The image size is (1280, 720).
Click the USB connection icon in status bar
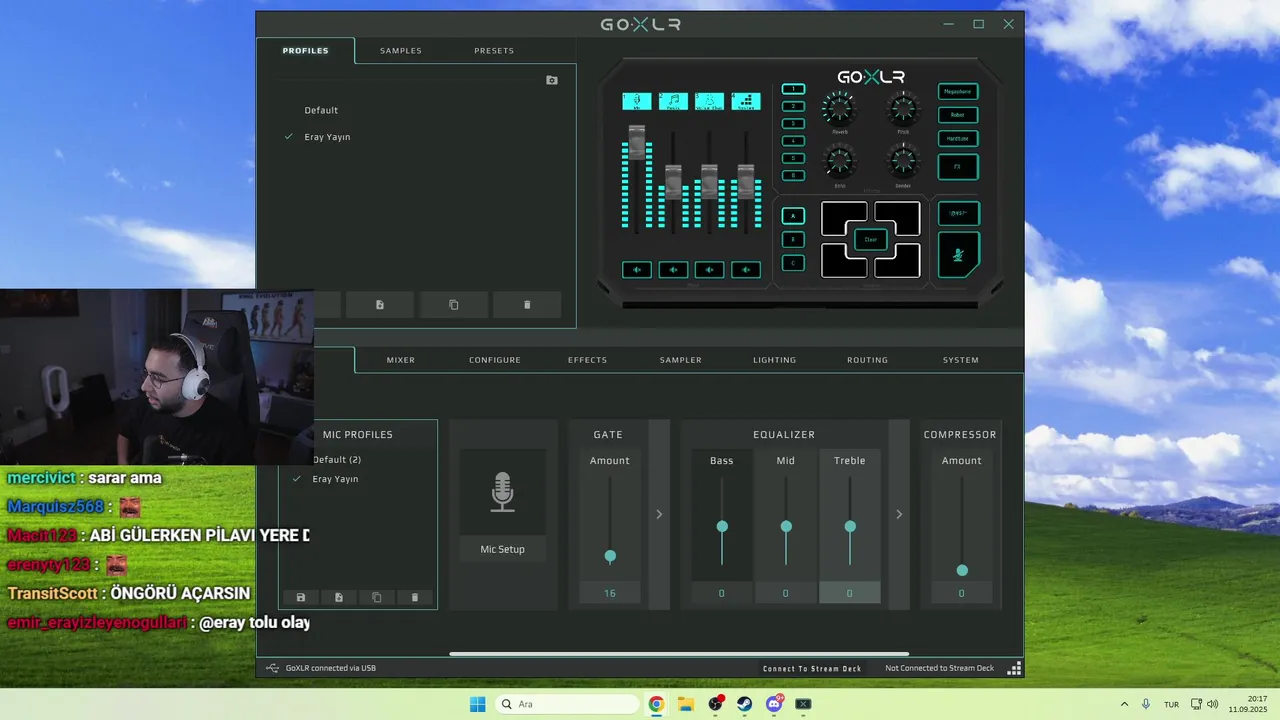272,668
